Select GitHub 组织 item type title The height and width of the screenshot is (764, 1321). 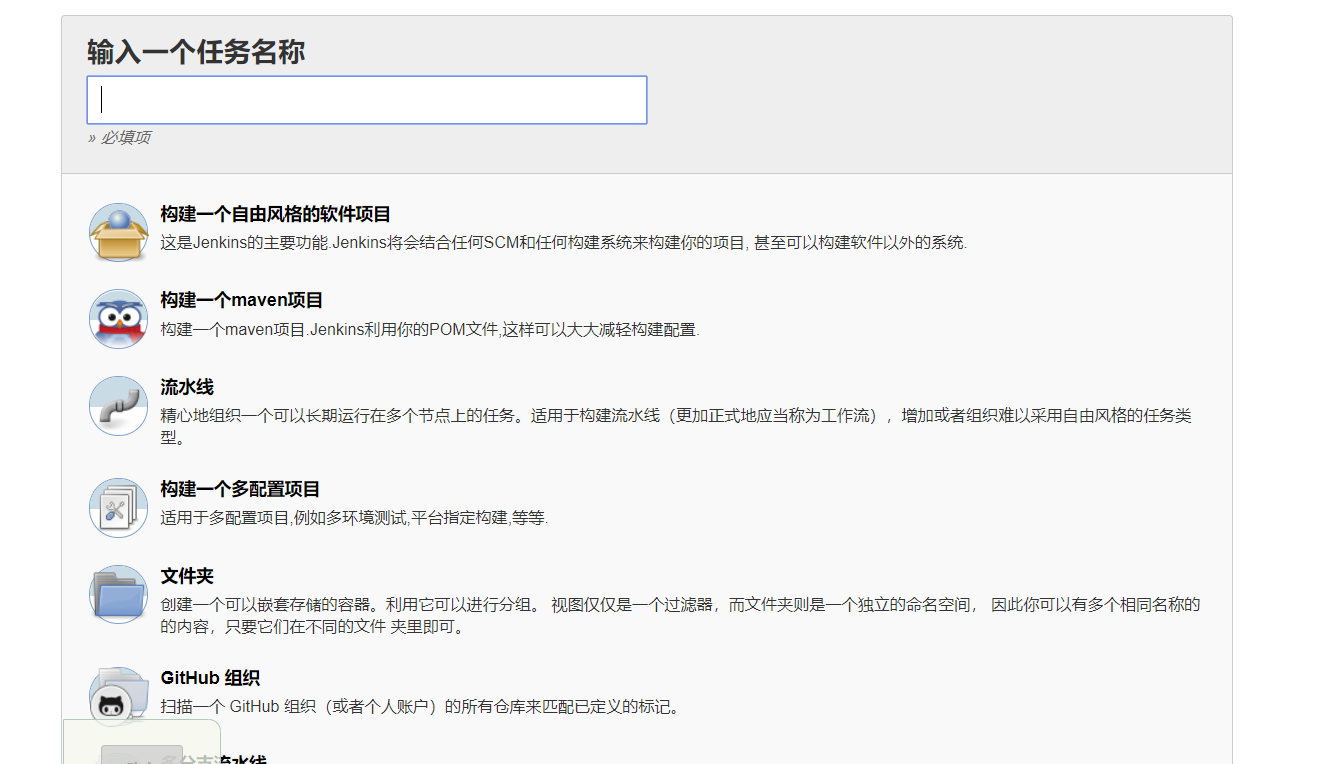pos(210,678)
